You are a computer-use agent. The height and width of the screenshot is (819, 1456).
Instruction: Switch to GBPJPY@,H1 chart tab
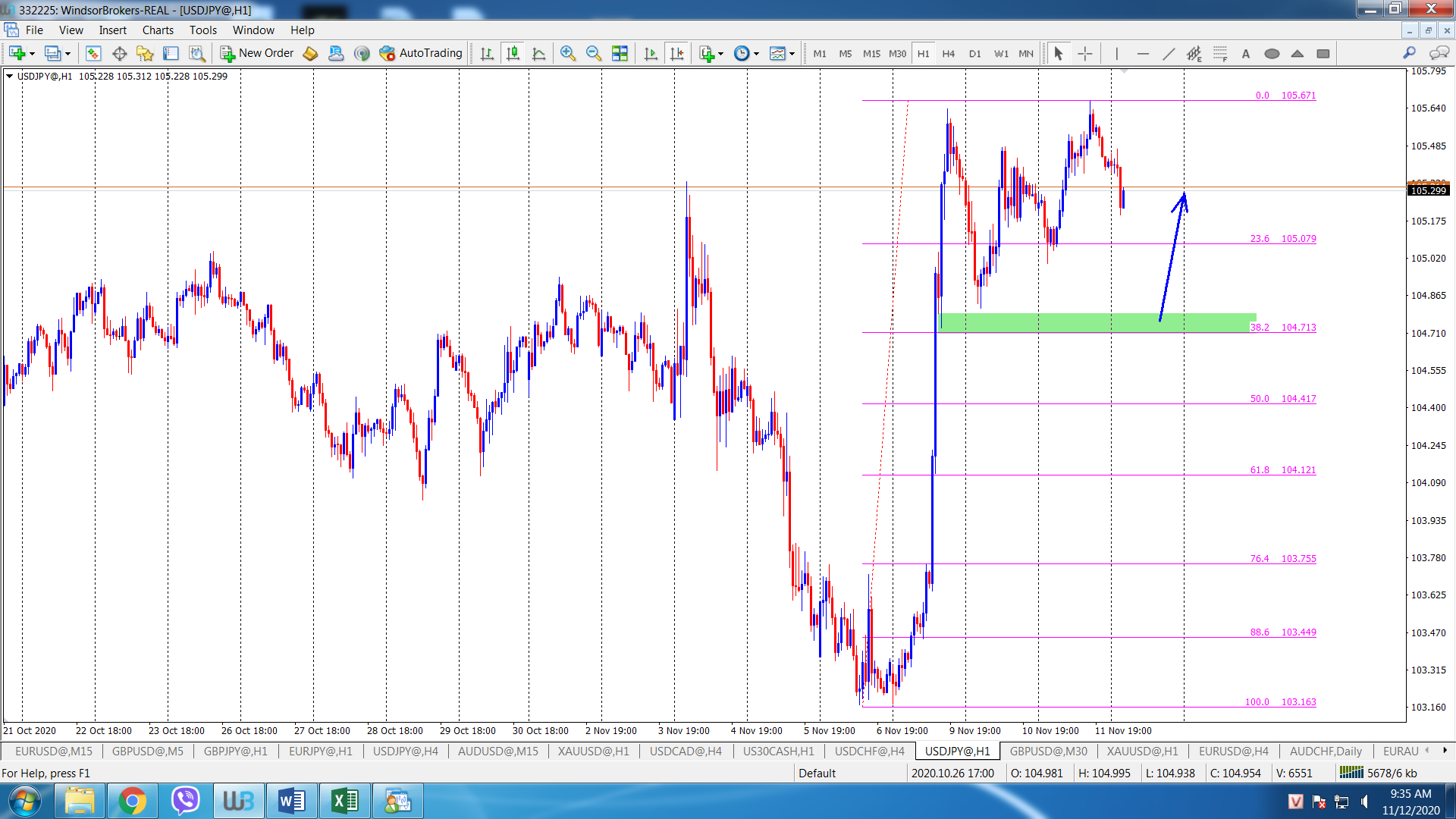point(236,751)
